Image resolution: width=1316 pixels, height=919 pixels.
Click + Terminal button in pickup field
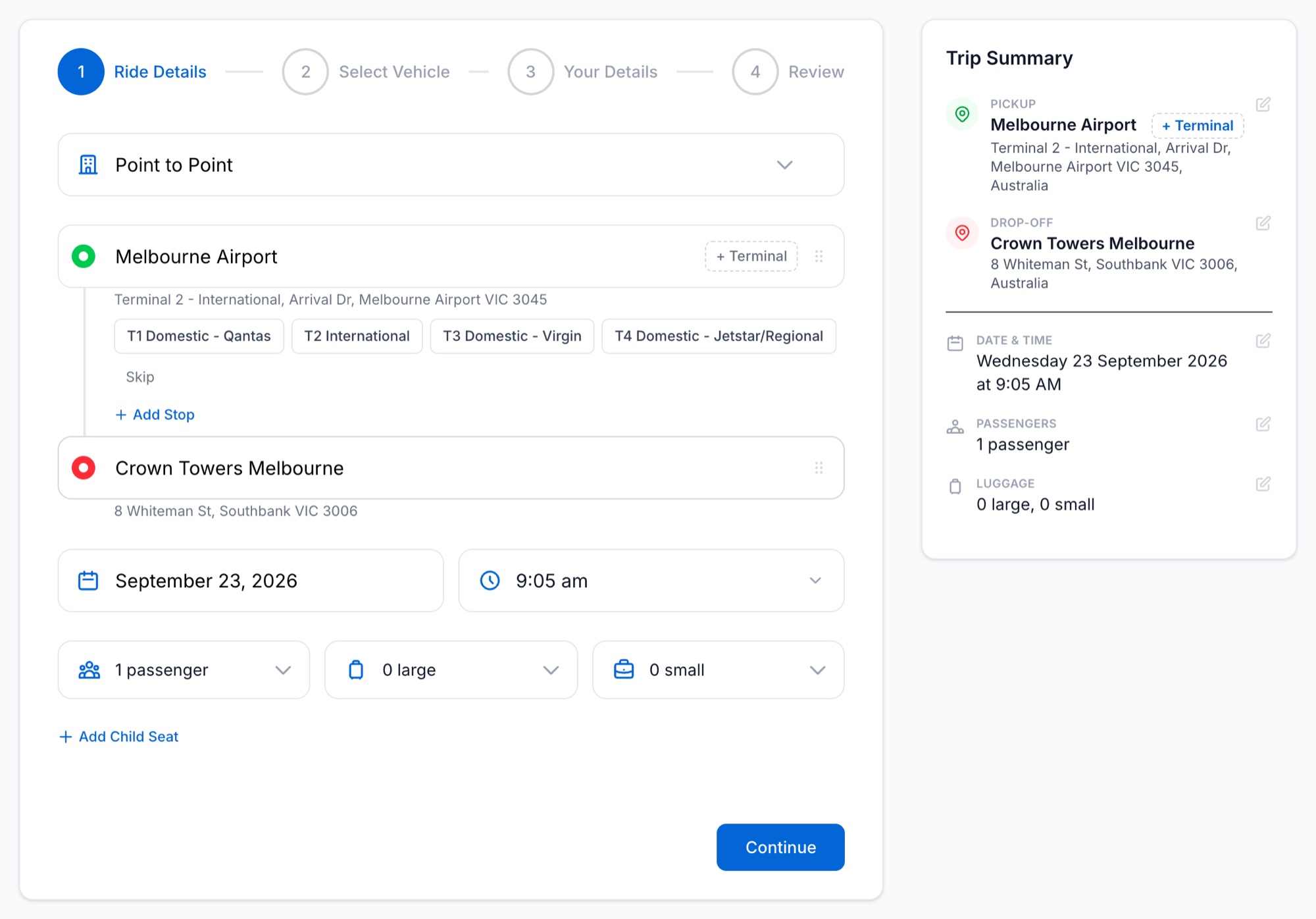(x=751, y=256)
